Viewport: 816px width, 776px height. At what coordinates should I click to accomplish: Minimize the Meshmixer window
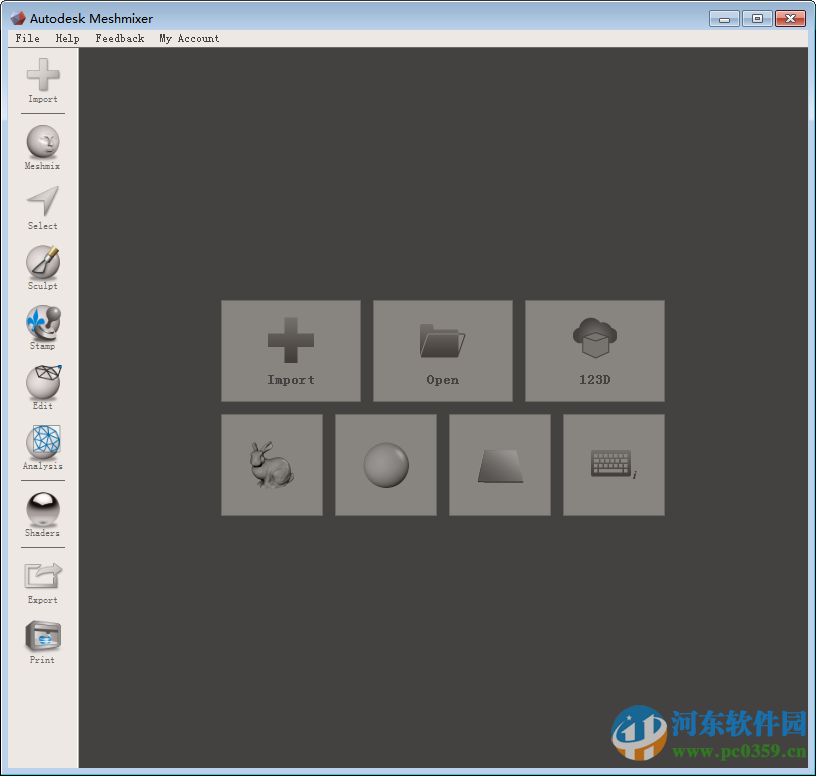(x=724, y=19)
